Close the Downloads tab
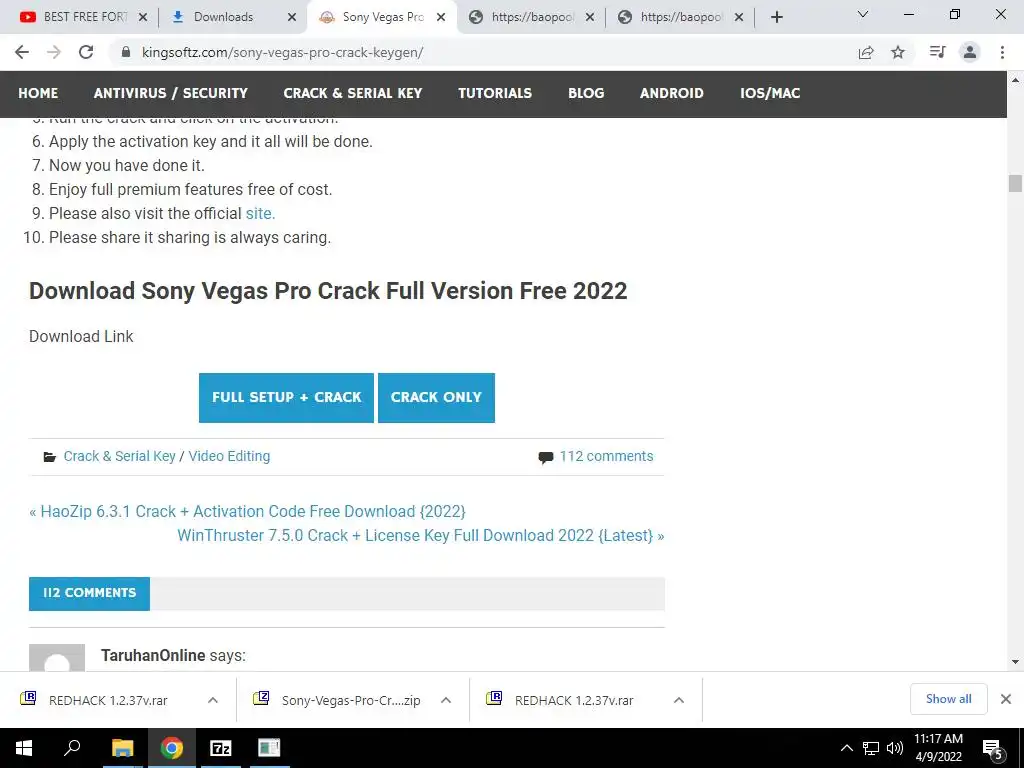The width and height of the screenshot is (1024, 768). click(292, 17)
